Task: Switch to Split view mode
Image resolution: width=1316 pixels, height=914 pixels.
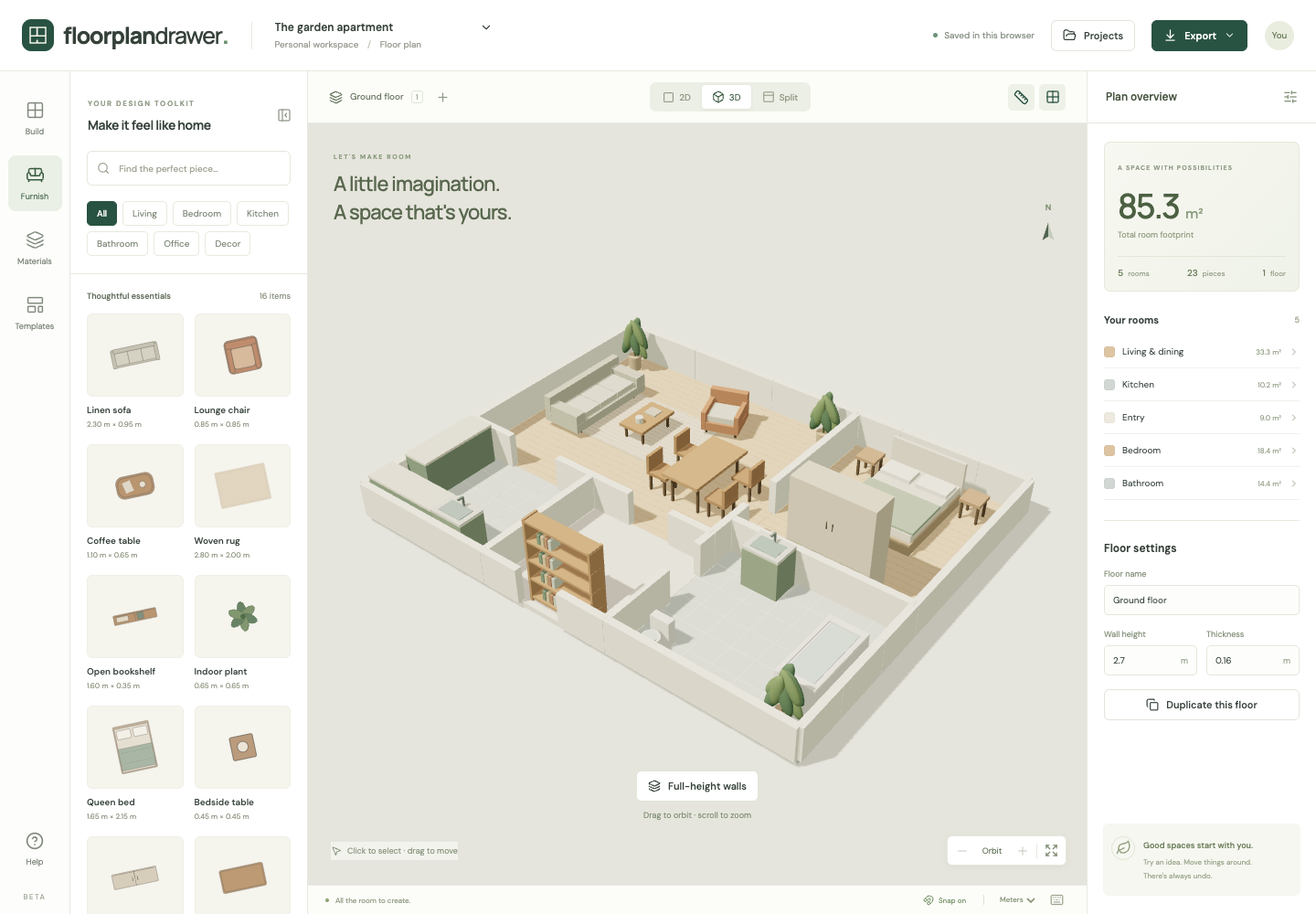Action: (780, 97)
